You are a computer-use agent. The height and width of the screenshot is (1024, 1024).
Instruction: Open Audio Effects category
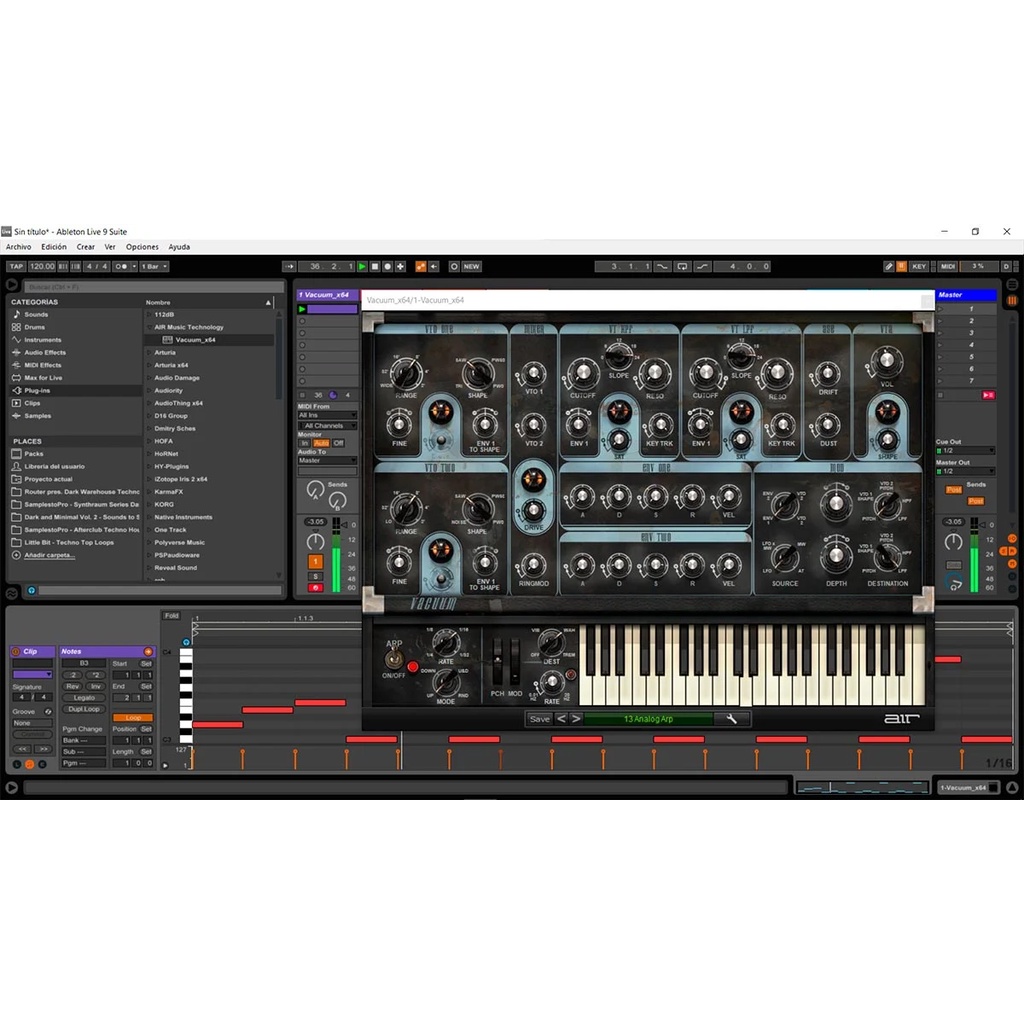[45, 353]
